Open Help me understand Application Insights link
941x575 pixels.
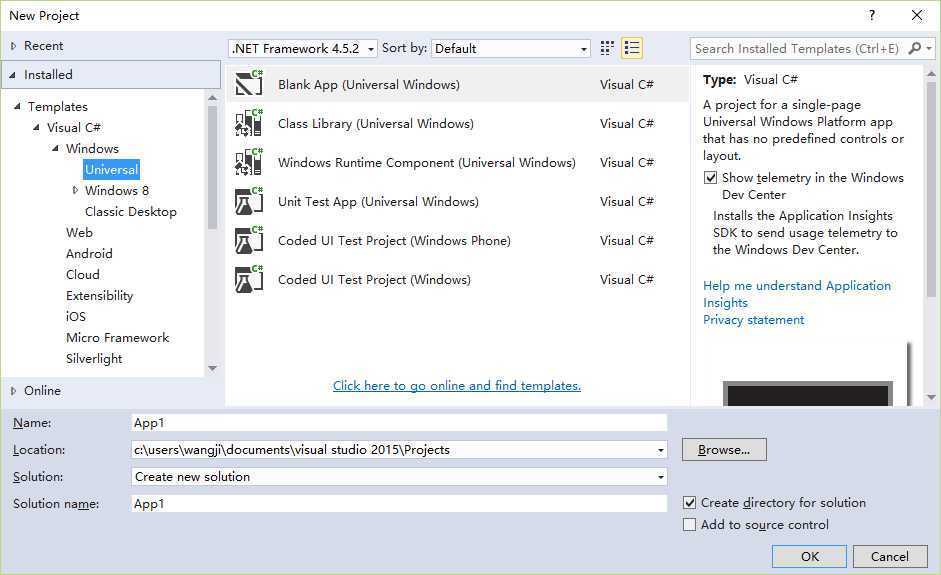[x=796, y=294]
